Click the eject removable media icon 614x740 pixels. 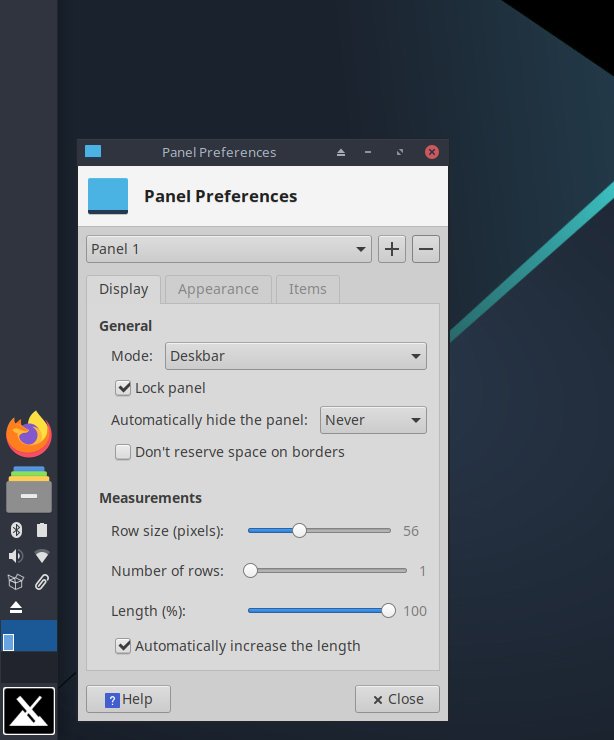(x=16, y=607)
